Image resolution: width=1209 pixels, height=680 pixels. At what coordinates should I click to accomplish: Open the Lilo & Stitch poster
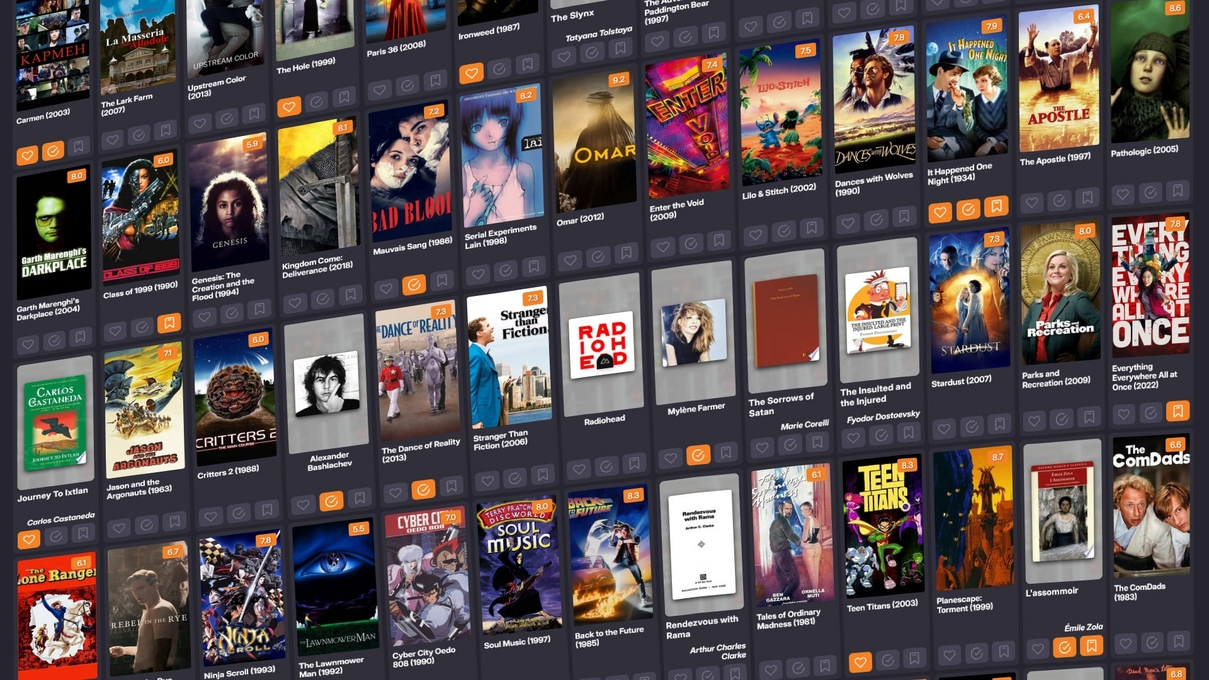[781, 114]
